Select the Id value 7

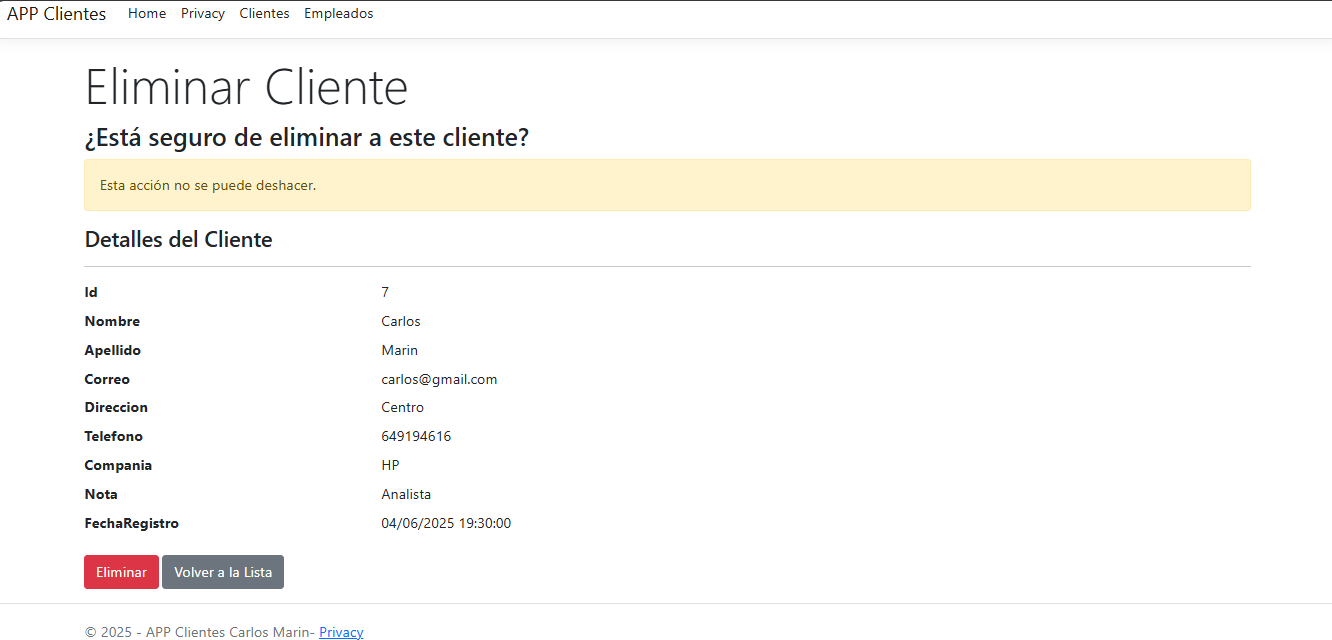384,292
